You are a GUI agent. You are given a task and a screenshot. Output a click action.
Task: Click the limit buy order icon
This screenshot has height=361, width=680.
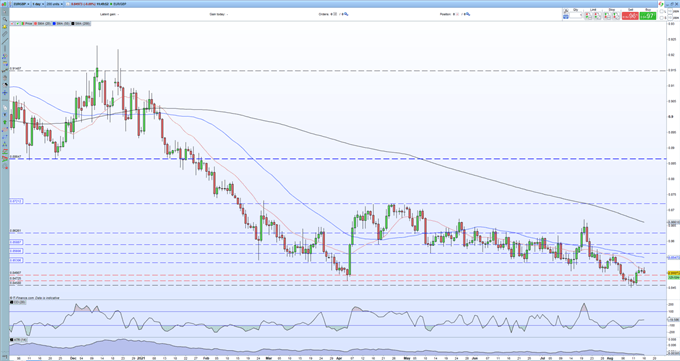[589, 16]
